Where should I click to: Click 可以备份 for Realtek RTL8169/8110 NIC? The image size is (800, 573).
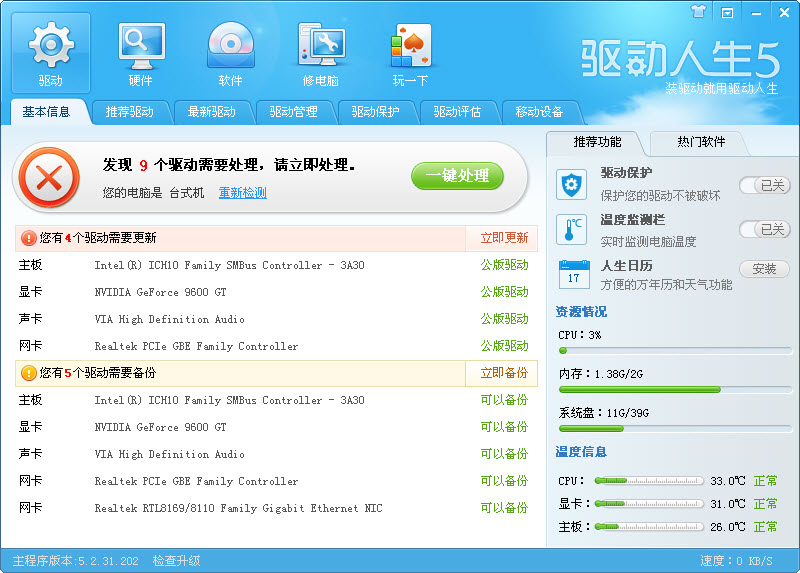point(504,509)
